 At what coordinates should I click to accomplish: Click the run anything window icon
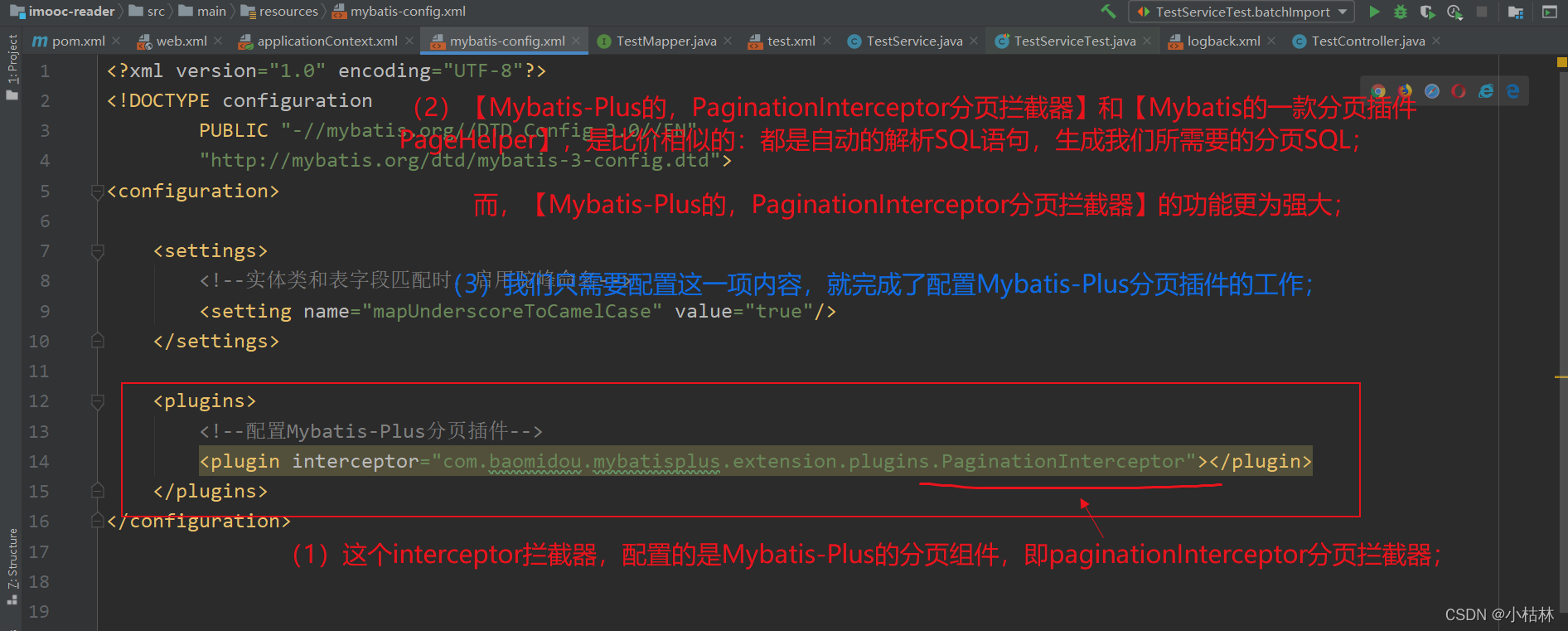(x=1549, y=12)
